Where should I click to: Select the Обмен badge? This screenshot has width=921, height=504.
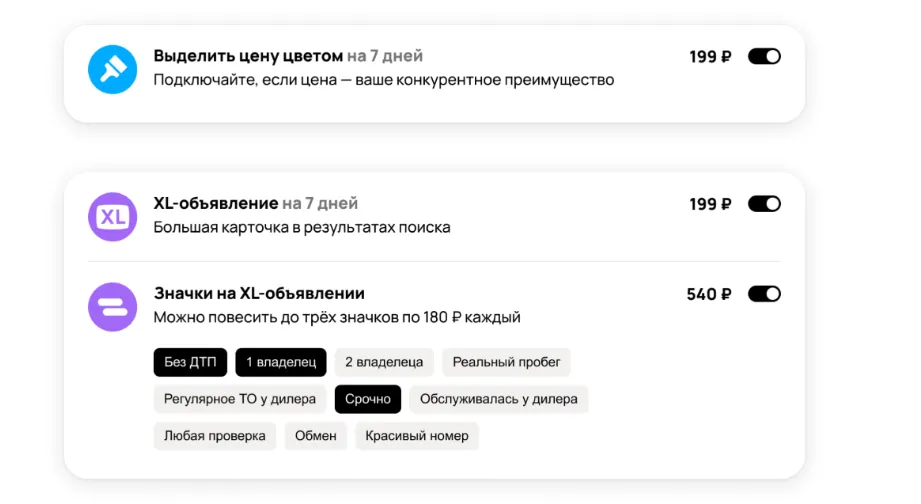click(315, 436)
